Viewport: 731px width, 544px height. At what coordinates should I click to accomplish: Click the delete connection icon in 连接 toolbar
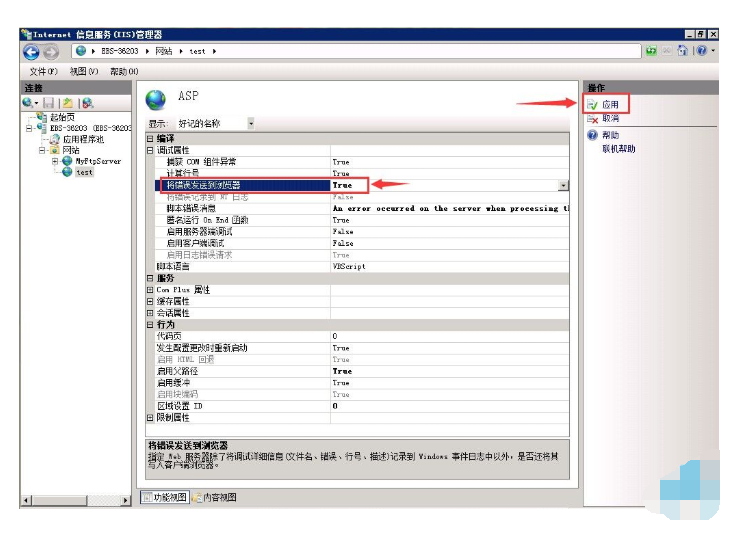point(87,103)
